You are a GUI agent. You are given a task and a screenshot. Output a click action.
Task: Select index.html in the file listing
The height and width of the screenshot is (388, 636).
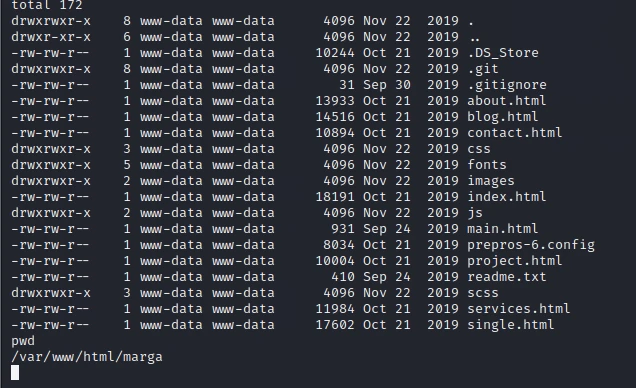point(507,197)
